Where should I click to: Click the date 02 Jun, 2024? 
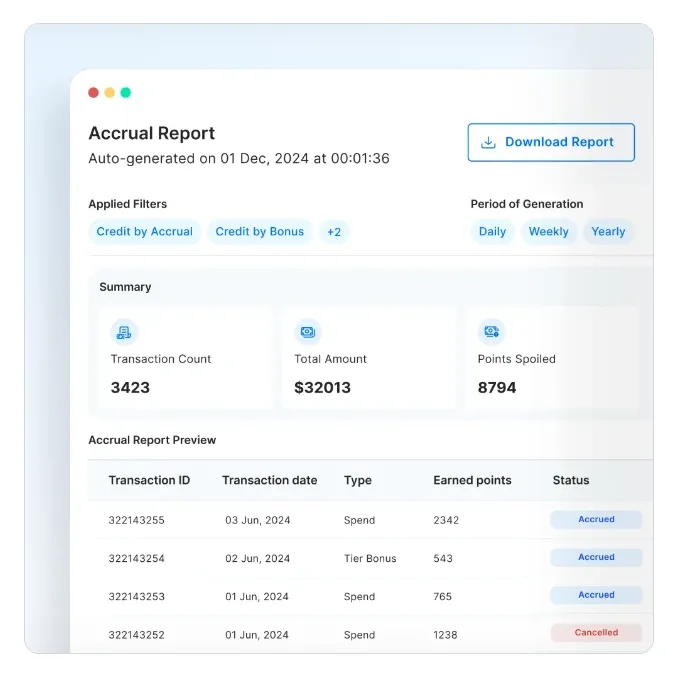coord(258,558)
